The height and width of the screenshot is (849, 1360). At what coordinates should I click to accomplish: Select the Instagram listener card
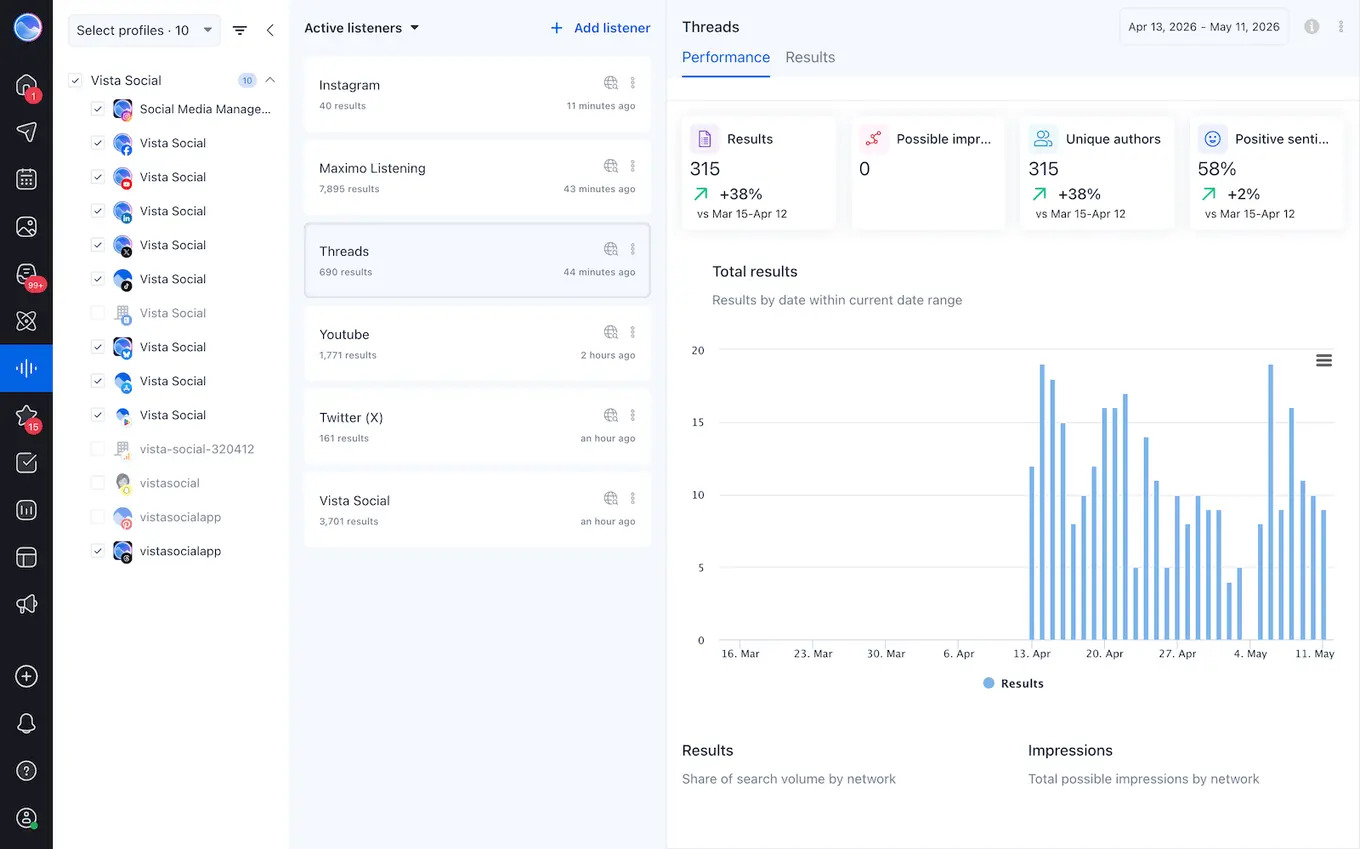(477, 94)
